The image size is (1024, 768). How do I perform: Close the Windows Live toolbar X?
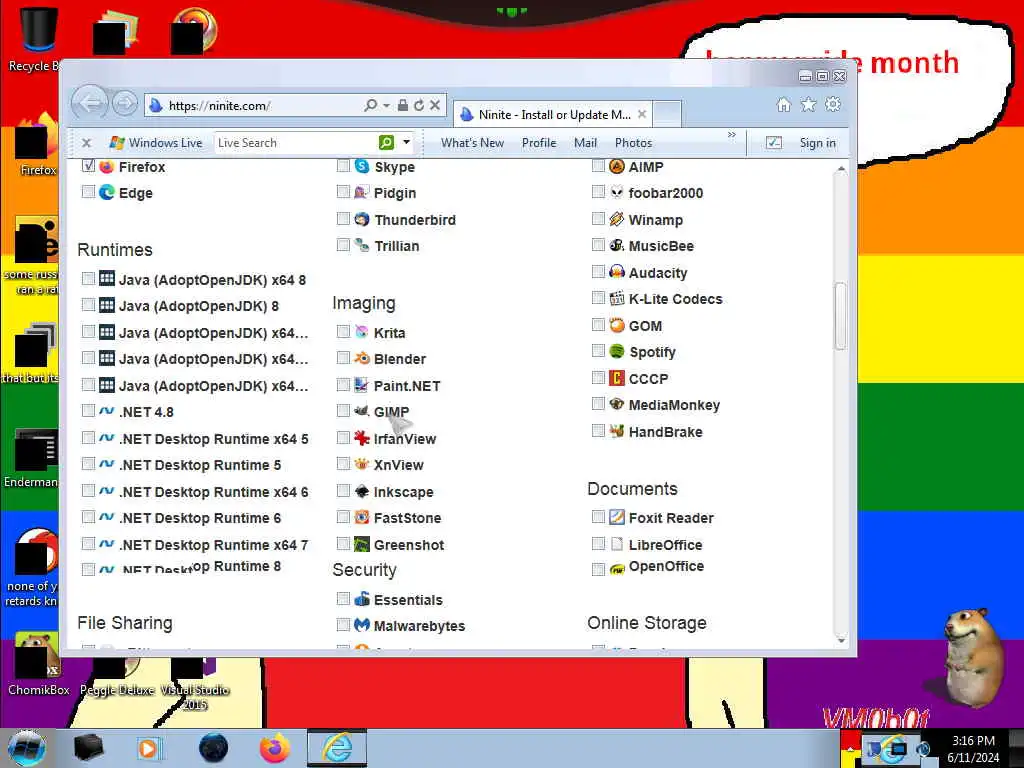click(x=86, y=142)
